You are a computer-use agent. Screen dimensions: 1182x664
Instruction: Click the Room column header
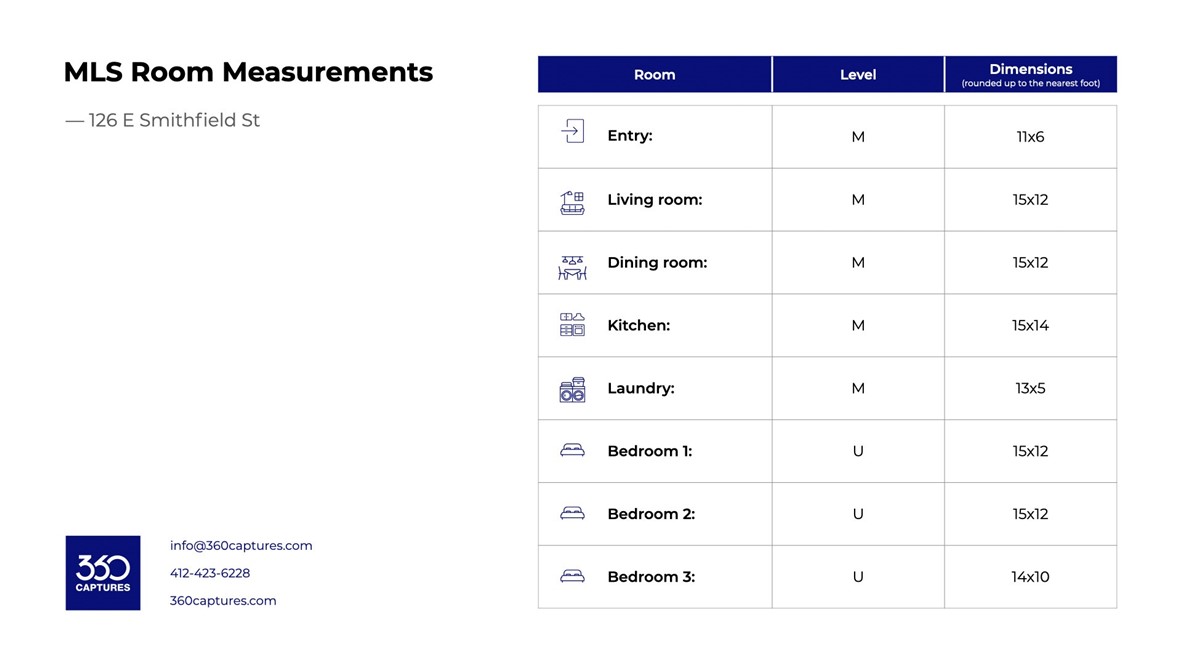(654, 75)
